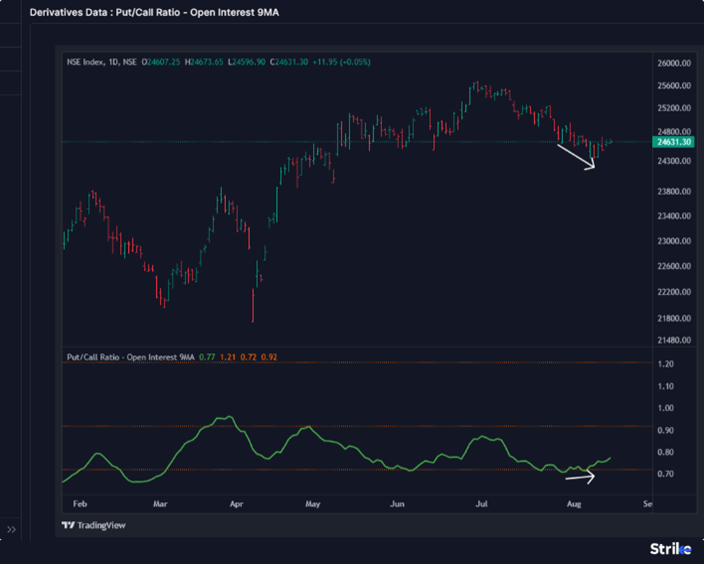
Task: Open the Put/Call Ratio indicator legend
Action: 130,356
